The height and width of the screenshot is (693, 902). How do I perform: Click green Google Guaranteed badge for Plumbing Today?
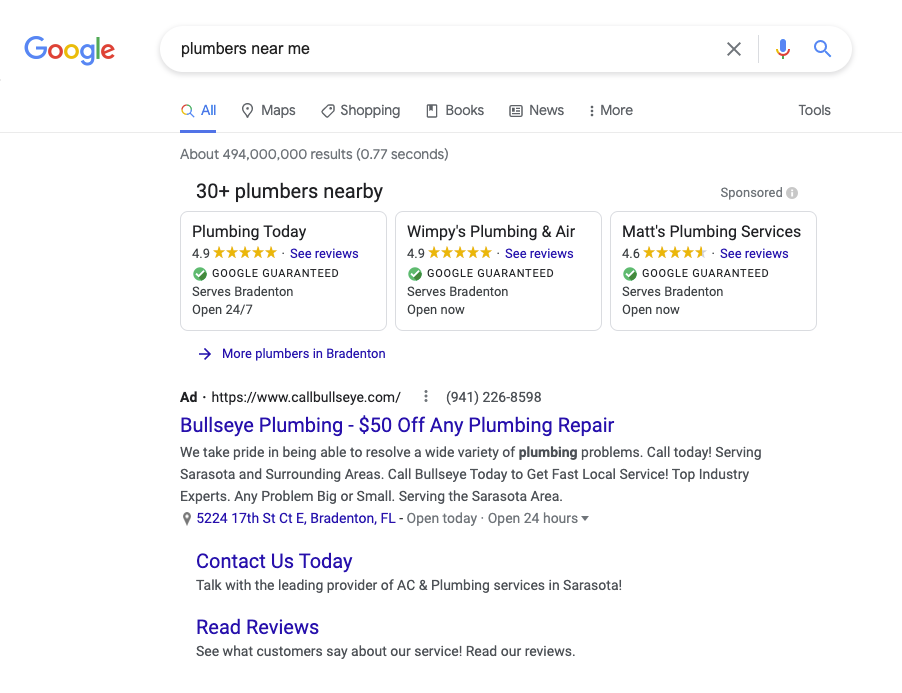pos(200,273)
